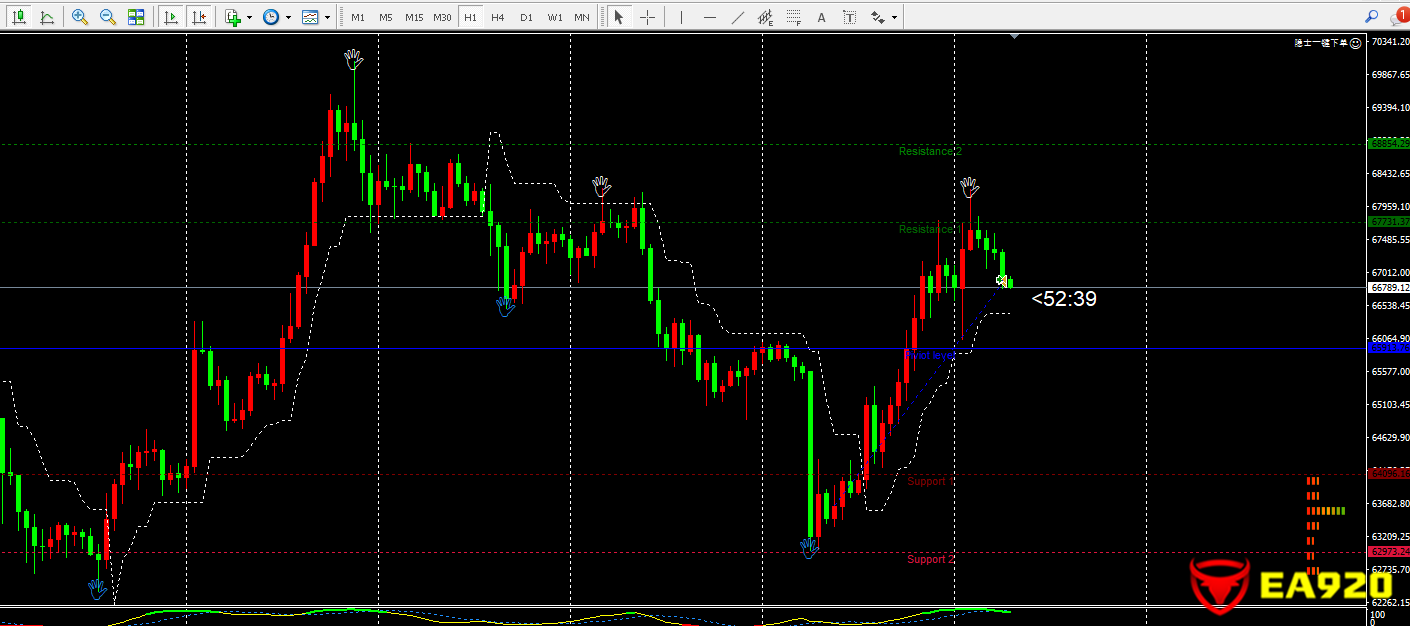Switch to the H4 timeframe
The height and width of the screenshot is (626, 1410).
pyautogui.click(x=497, y=17)
